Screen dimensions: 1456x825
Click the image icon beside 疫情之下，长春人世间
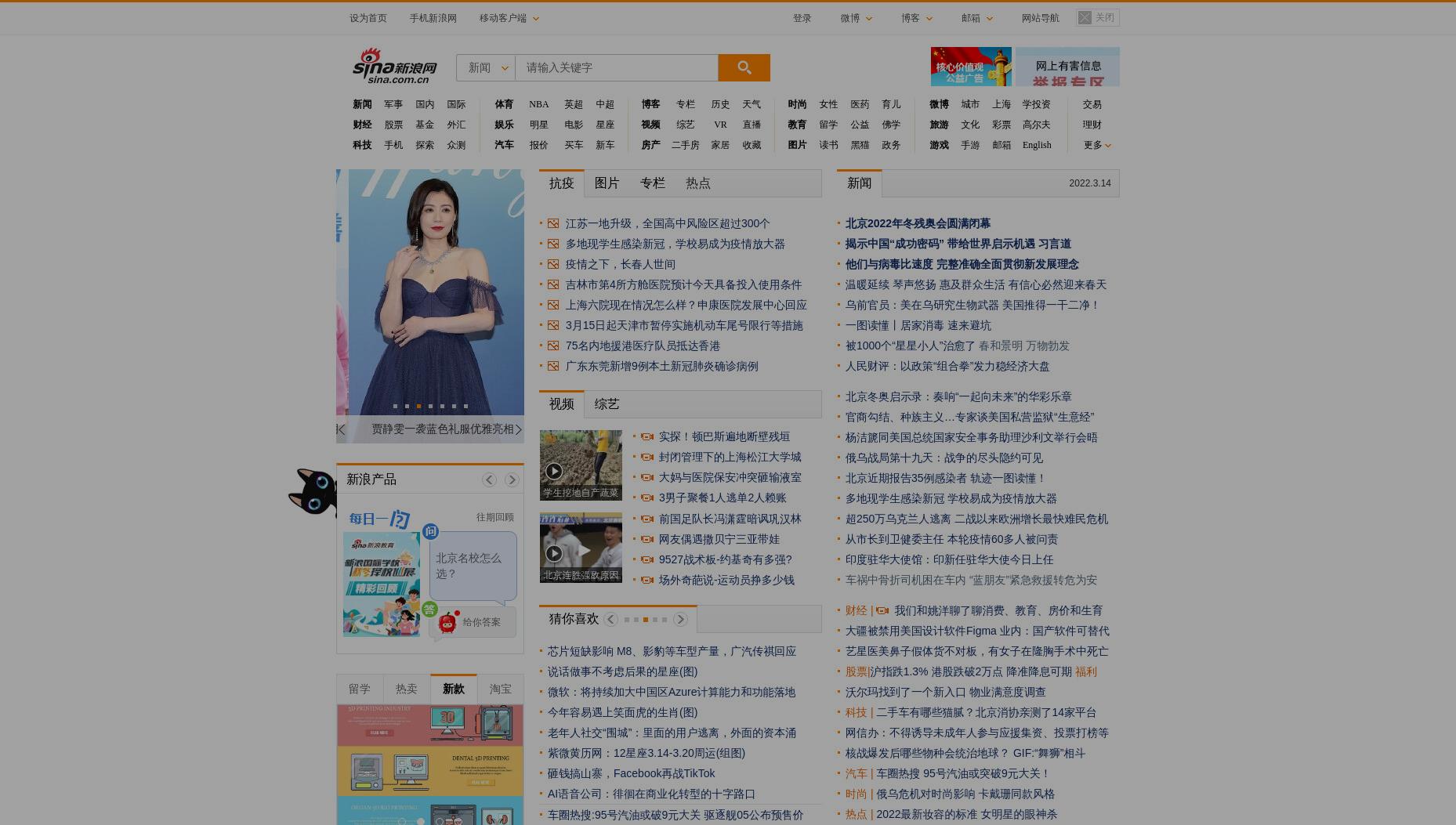click(553, 264)
